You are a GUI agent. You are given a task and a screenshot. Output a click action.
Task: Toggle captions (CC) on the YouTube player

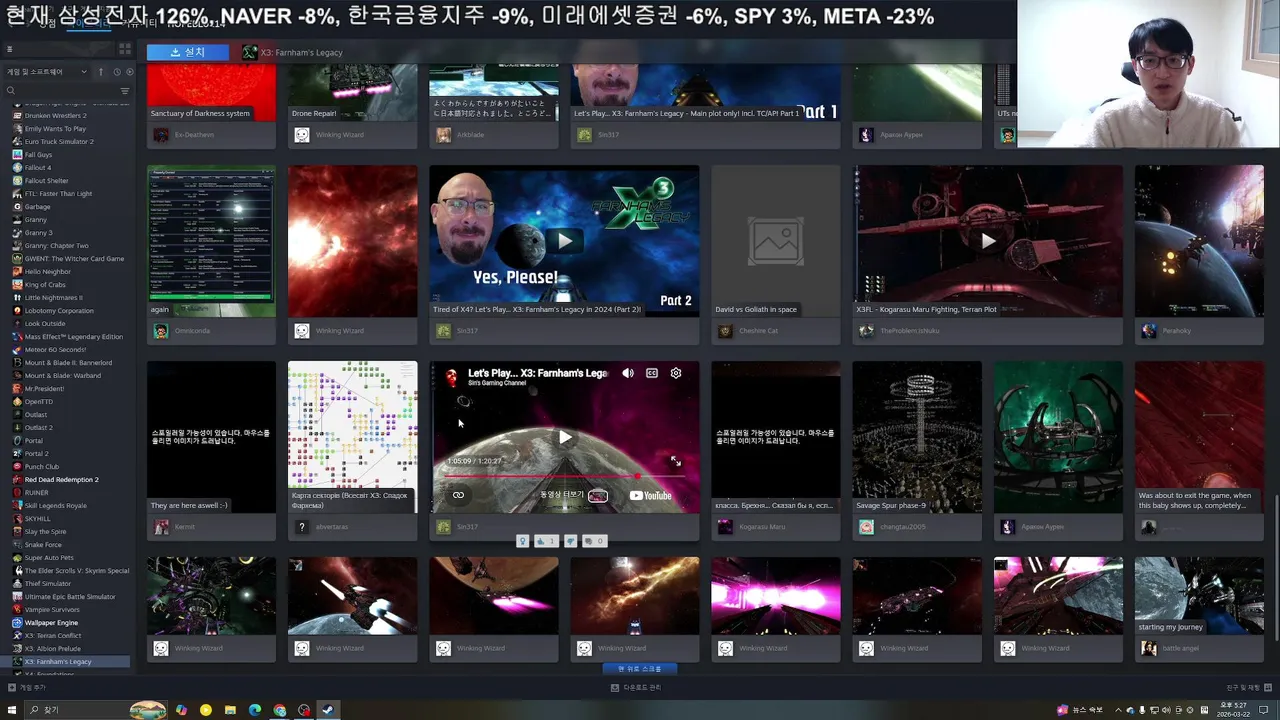(652, 373)
